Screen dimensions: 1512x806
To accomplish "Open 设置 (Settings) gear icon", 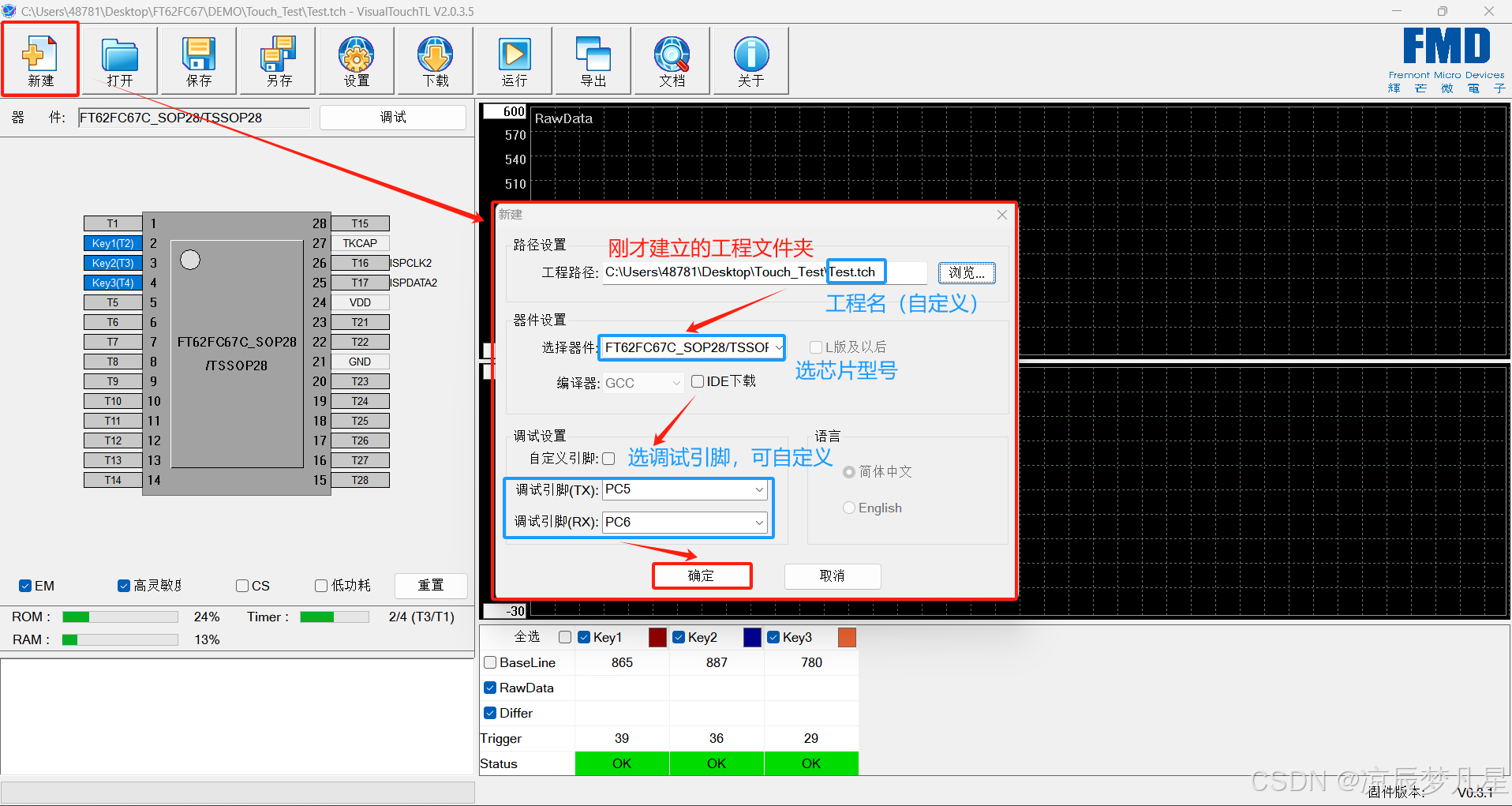I will [357, 60].
